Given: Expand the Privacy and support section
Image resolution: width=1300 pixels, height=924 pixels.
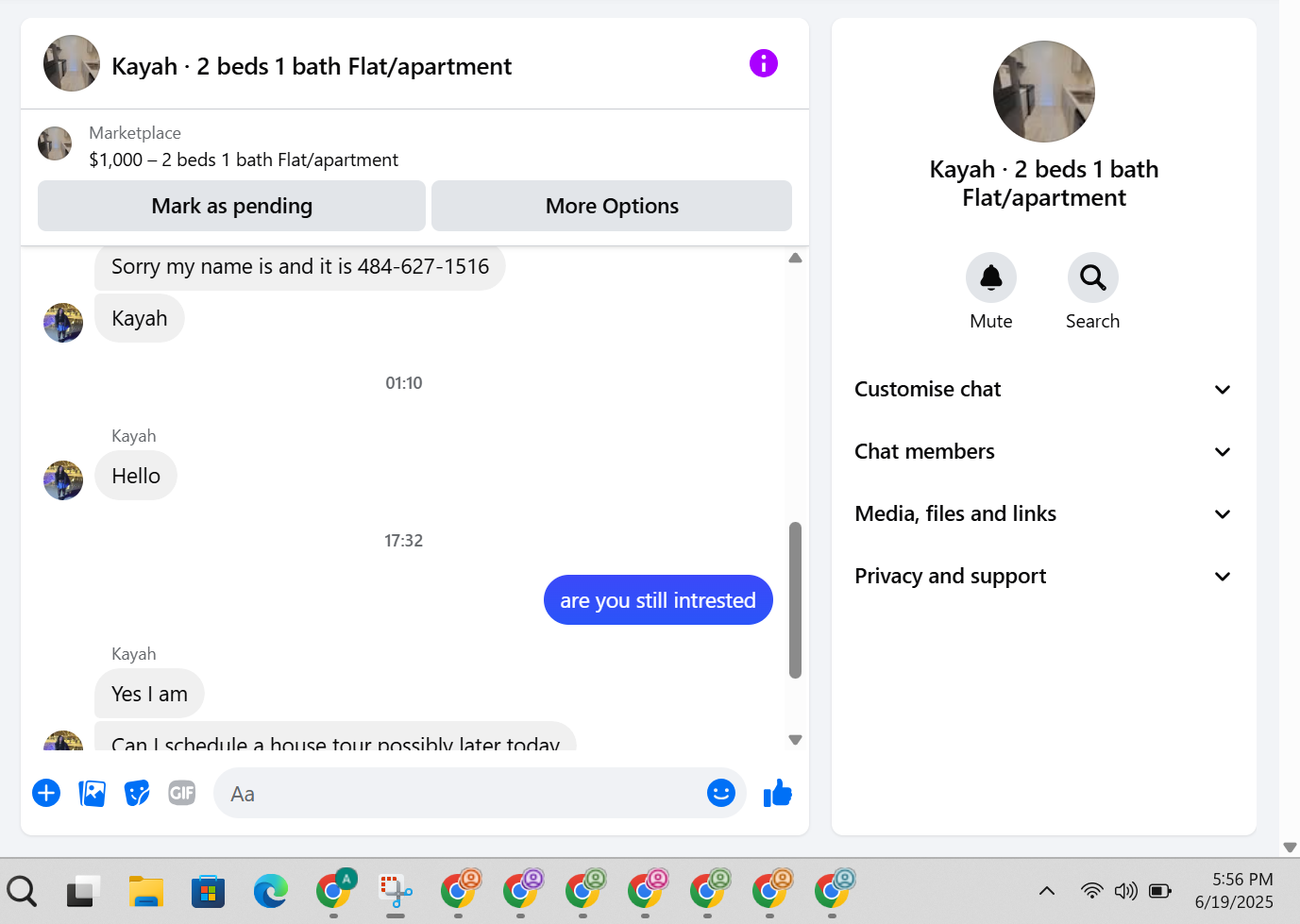Looking at the screenshot, I should click(1044, 576).
